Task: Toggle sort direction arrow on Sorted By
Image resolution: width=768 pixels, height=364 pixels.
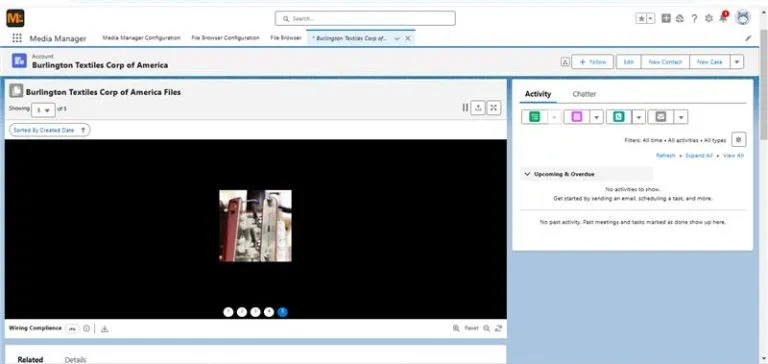Action: tap(83, 130)
